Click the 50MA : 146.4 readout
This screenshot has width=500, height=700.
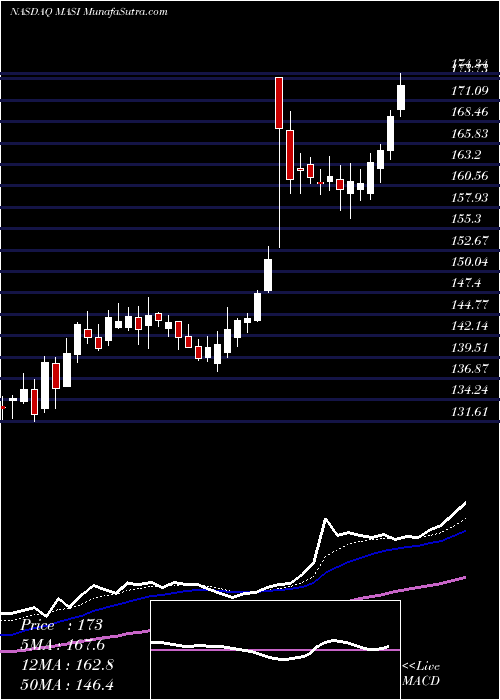click(x=67, y=684)
